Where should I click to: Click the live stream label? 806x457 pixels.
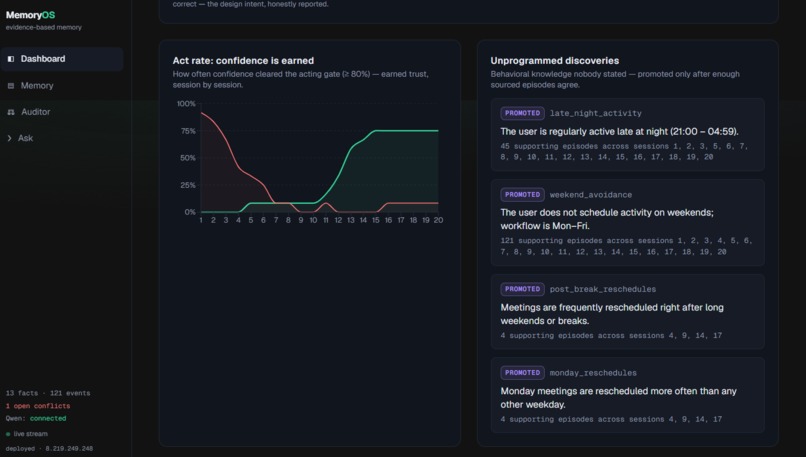pos(30,434)
